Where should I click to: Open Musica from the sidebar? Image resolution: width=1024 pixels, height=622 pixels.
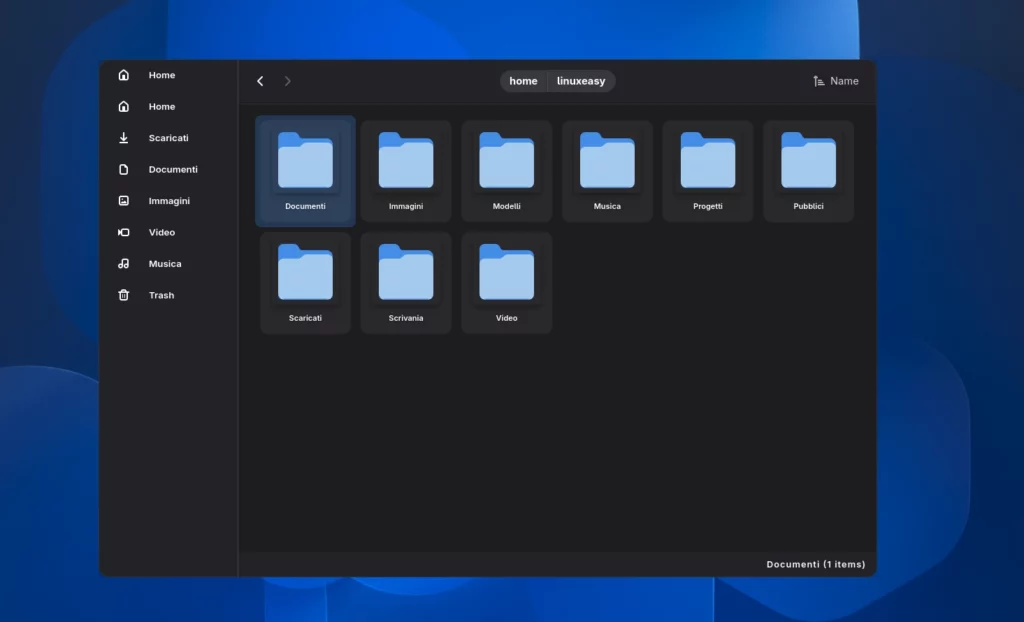(164, 264)
